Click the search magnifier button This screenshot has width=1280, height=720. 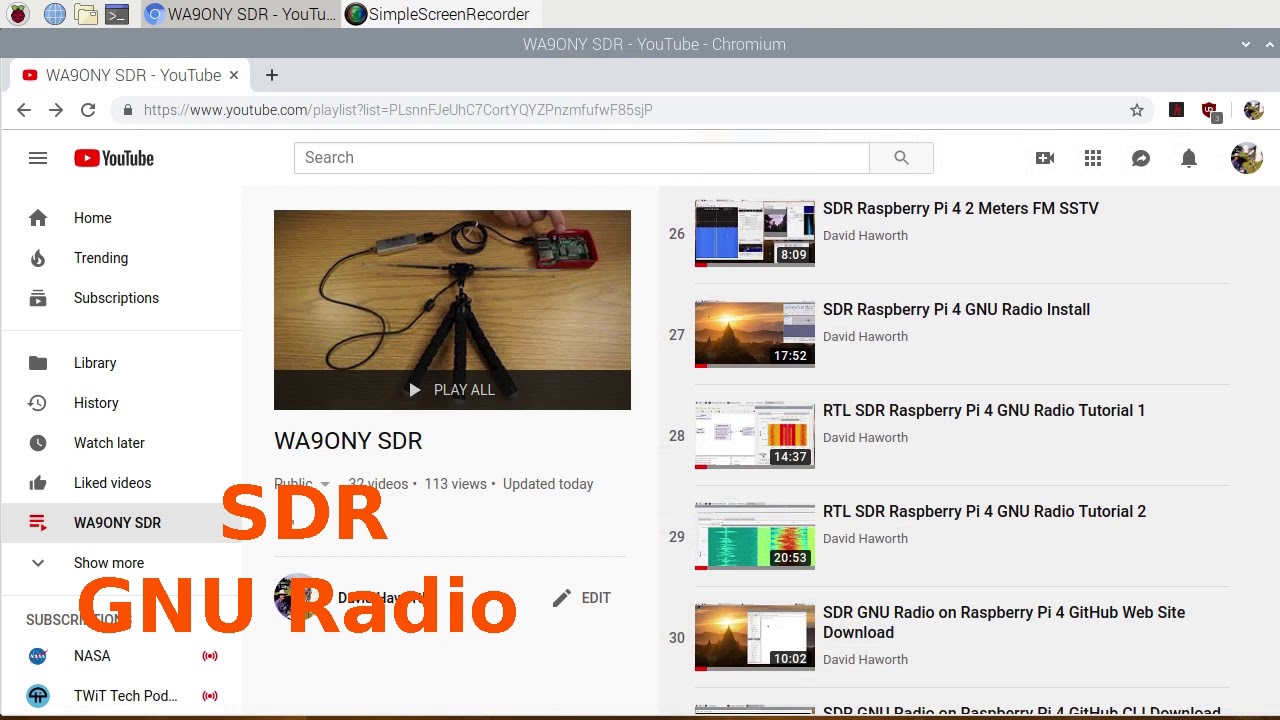click(x=901, y=158)
